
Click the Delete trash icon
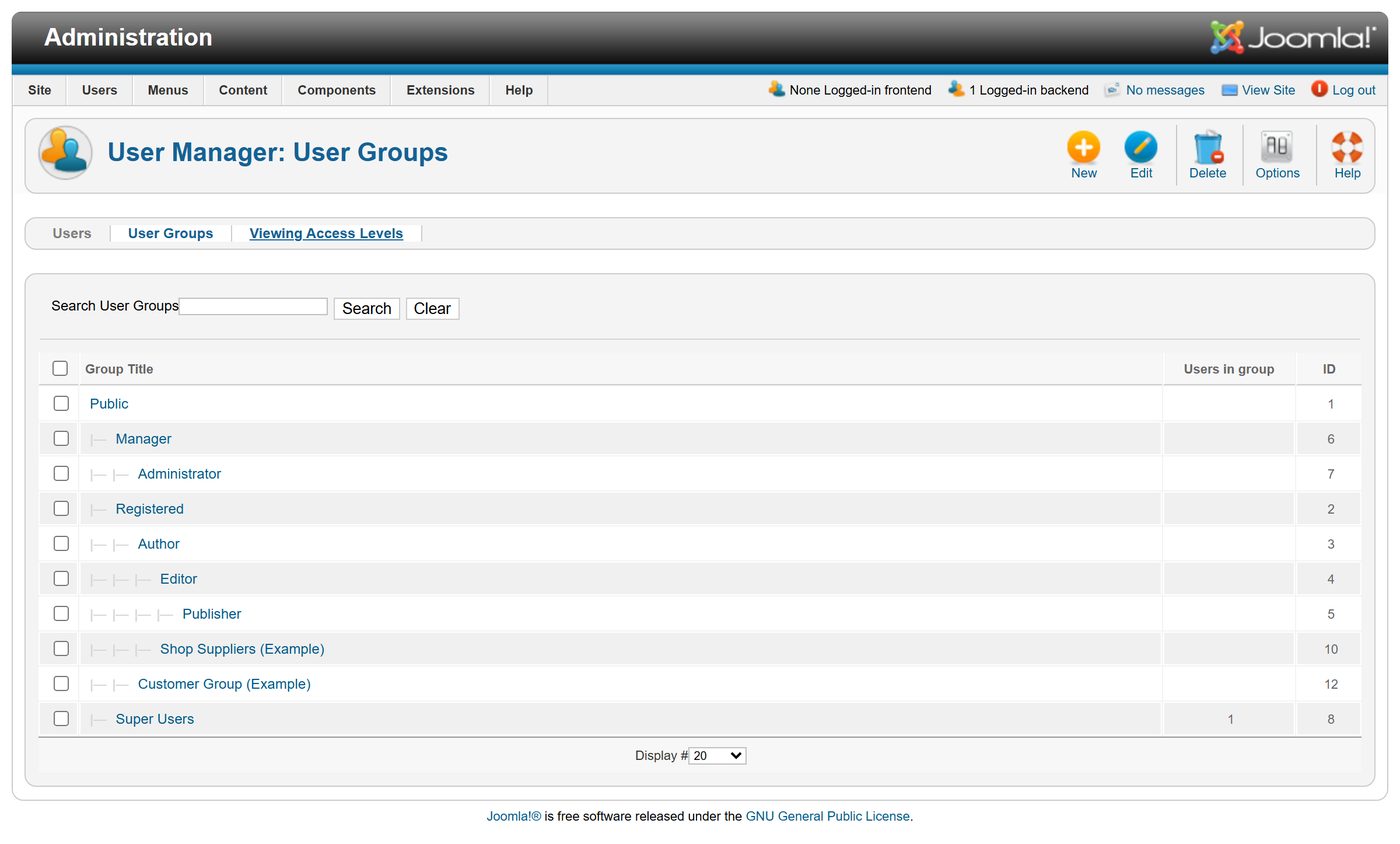point(1208,147)
